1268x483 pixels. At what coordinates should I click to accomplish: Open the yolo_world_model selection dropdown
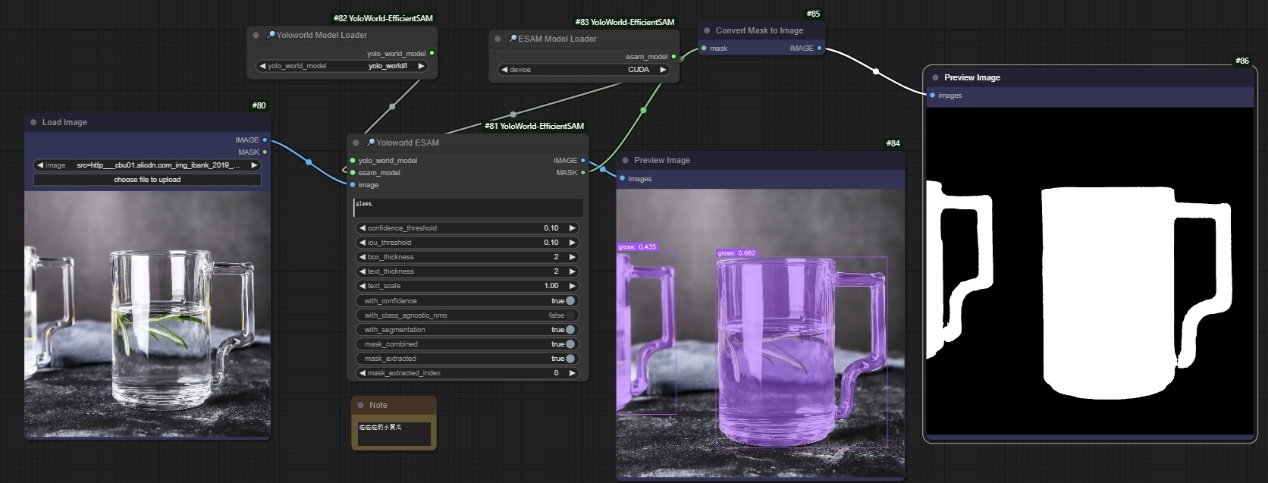pos(341,66)
